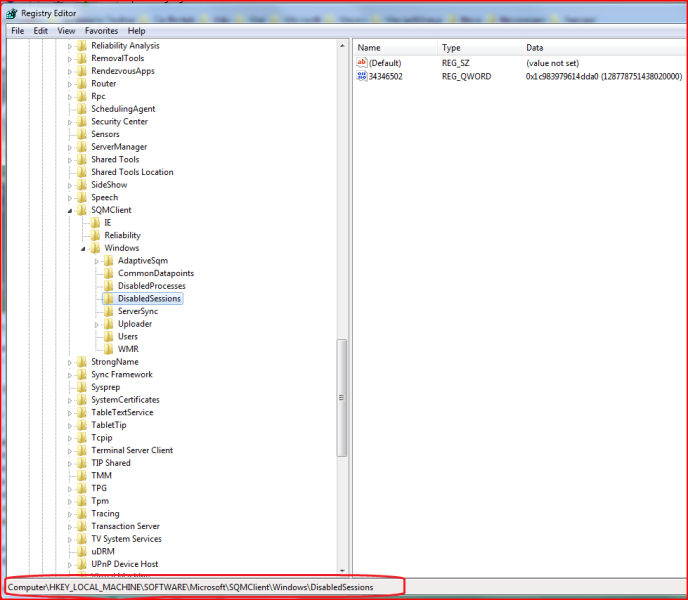
Task: Expand the Terminal Server Client key
Action: point(70,451)
